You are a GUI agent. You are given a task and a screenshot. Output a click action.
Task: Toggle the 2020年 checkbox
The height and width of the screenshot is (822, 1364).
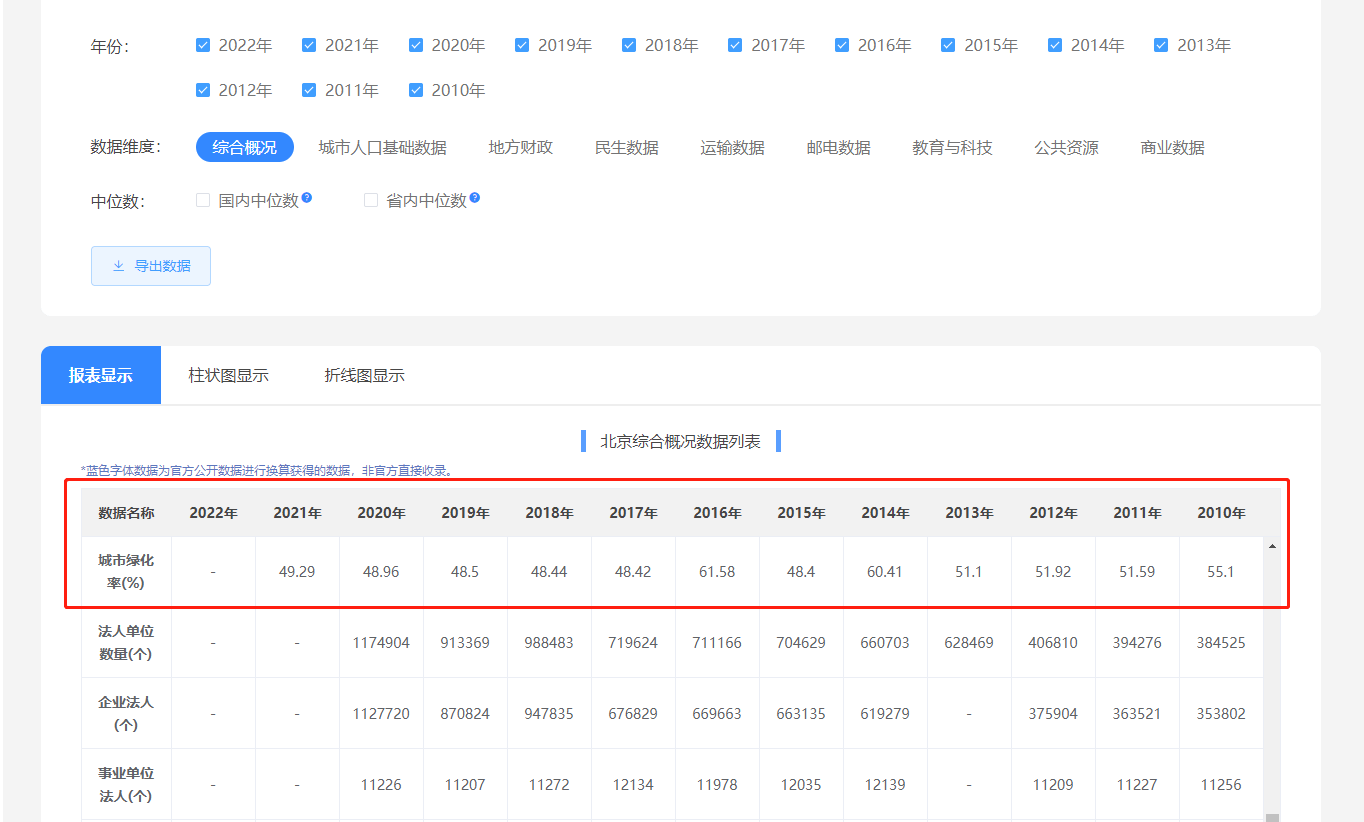tap(416, 45)
